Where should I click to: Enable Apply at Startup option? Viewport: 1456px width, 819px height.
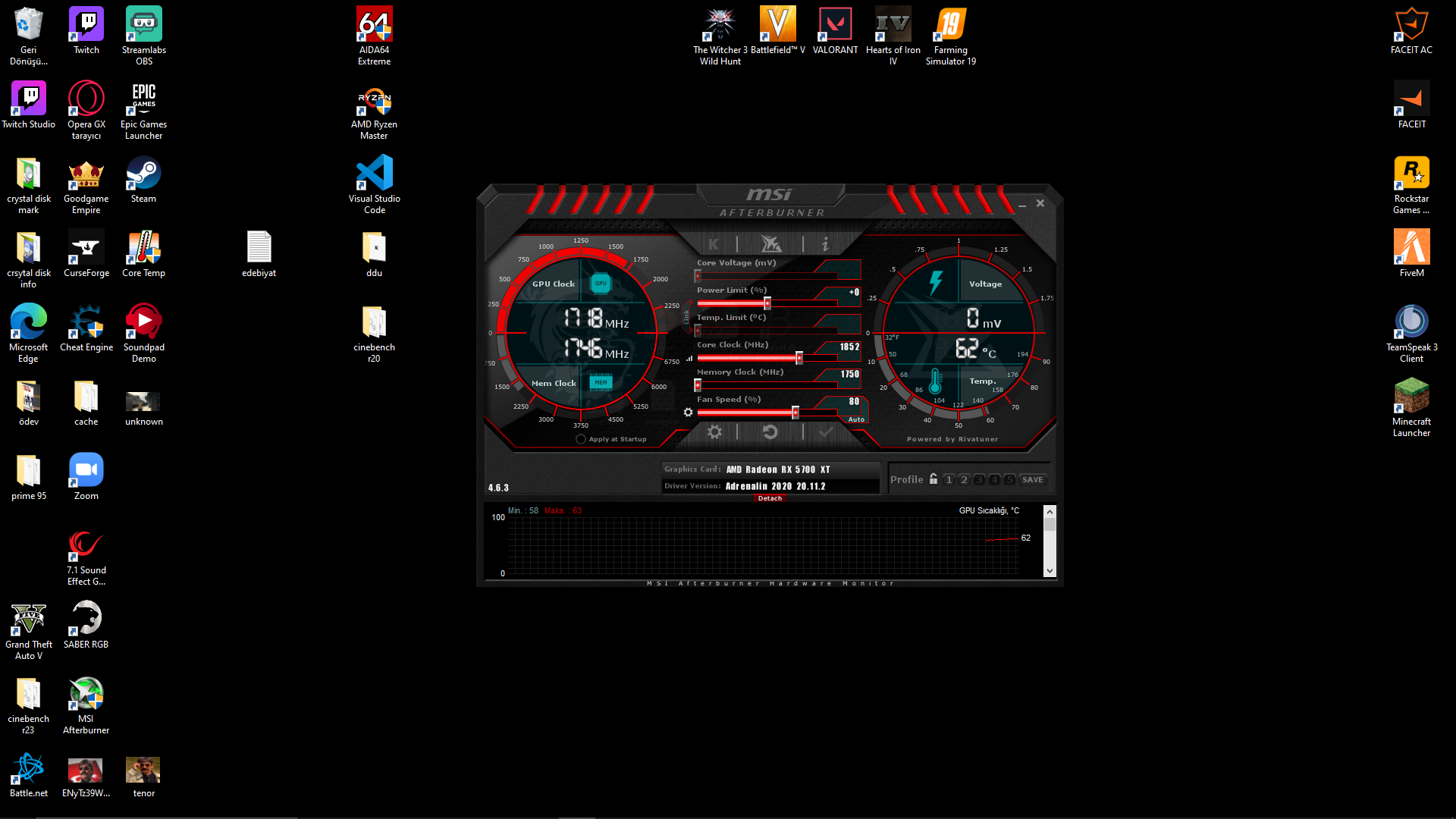[x=581, y=439]
